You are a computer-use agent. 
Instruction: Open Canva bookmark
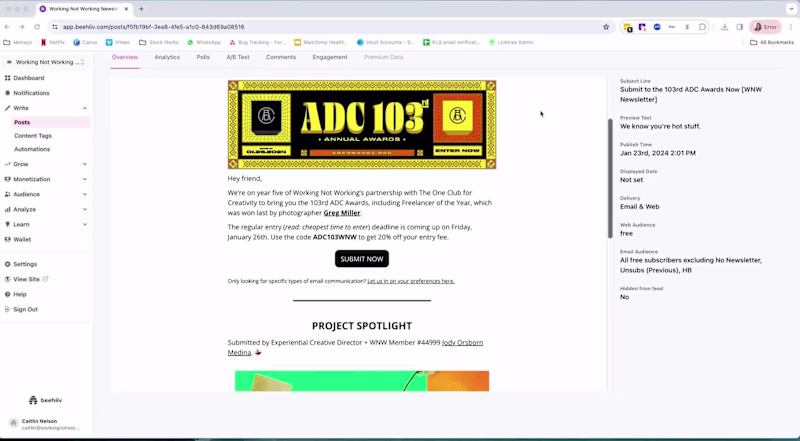coord(85,42)
